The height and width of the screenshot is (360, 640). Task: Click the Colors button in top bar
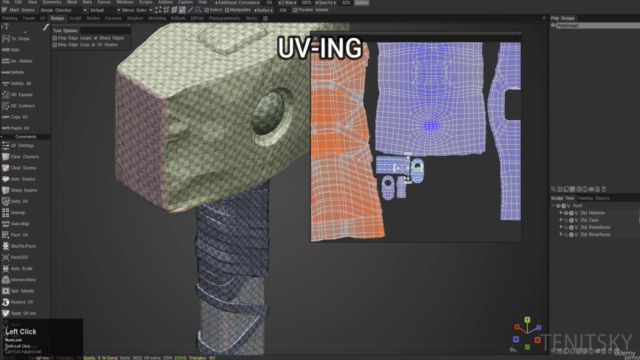point(361,2)
